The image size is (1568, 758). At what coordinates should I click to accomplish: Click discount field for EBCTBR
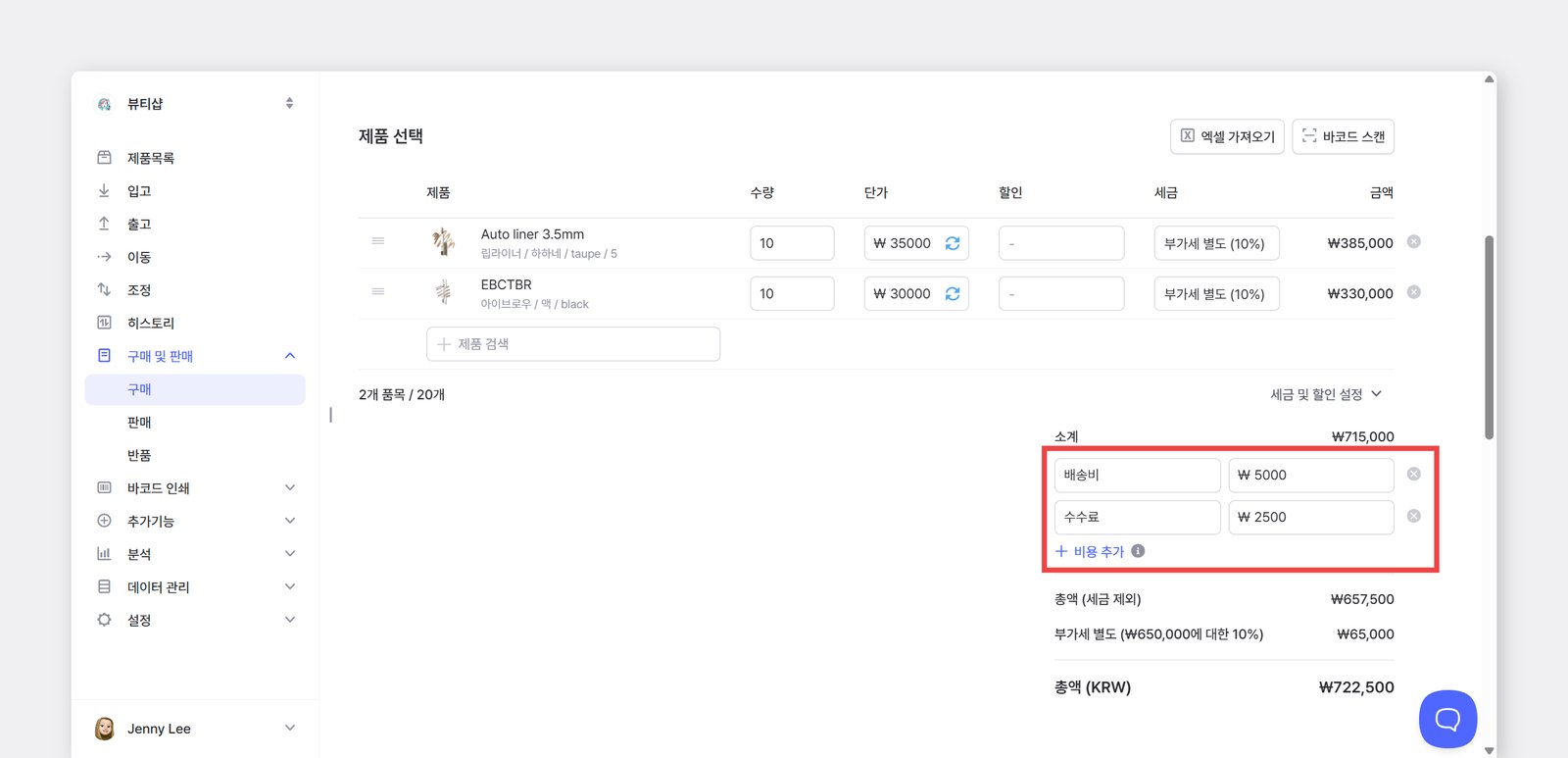tap(1061, 293)
